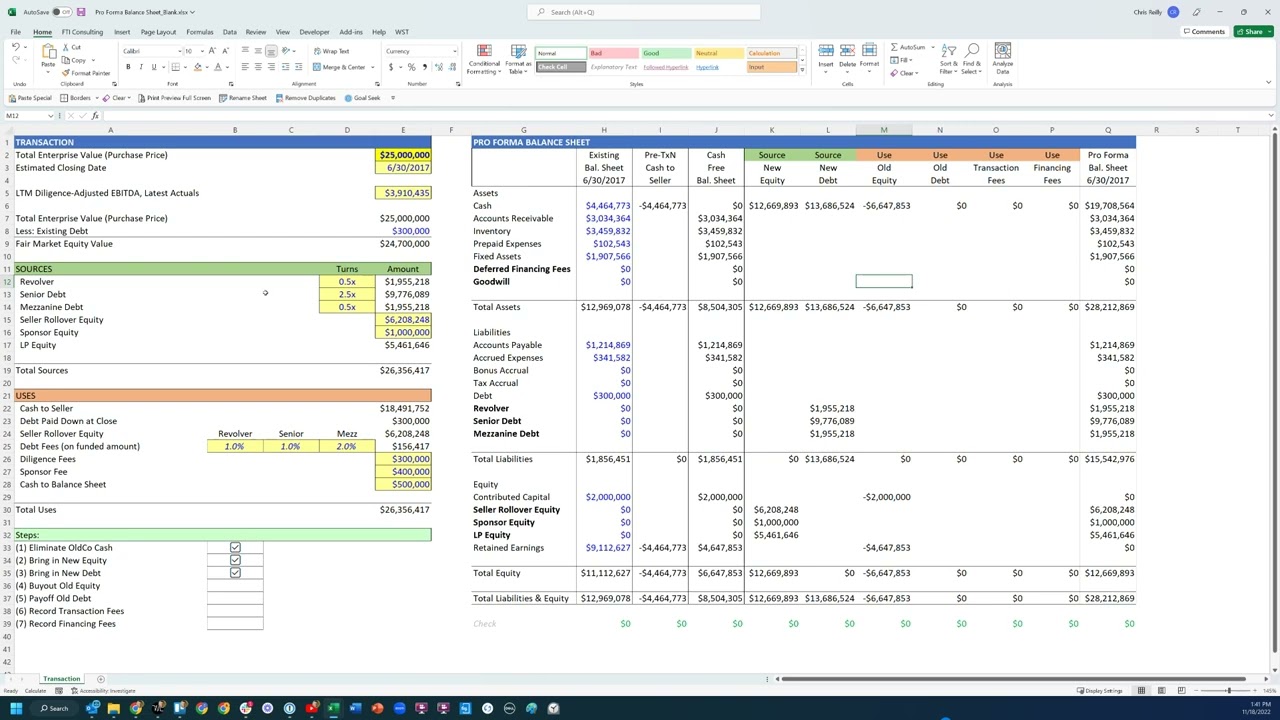Add a new sheet with plus icon
Viewport: 1280px width, 720px height.
(x=100, y=679)
